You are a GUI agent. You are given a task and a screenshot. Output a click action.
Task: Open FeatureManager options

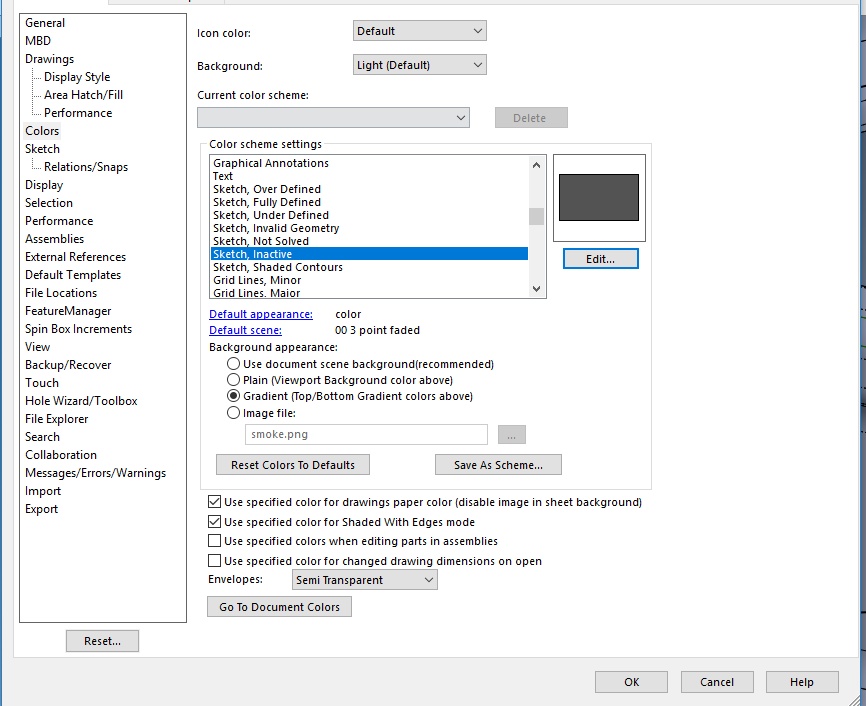(x=68, y=311)
